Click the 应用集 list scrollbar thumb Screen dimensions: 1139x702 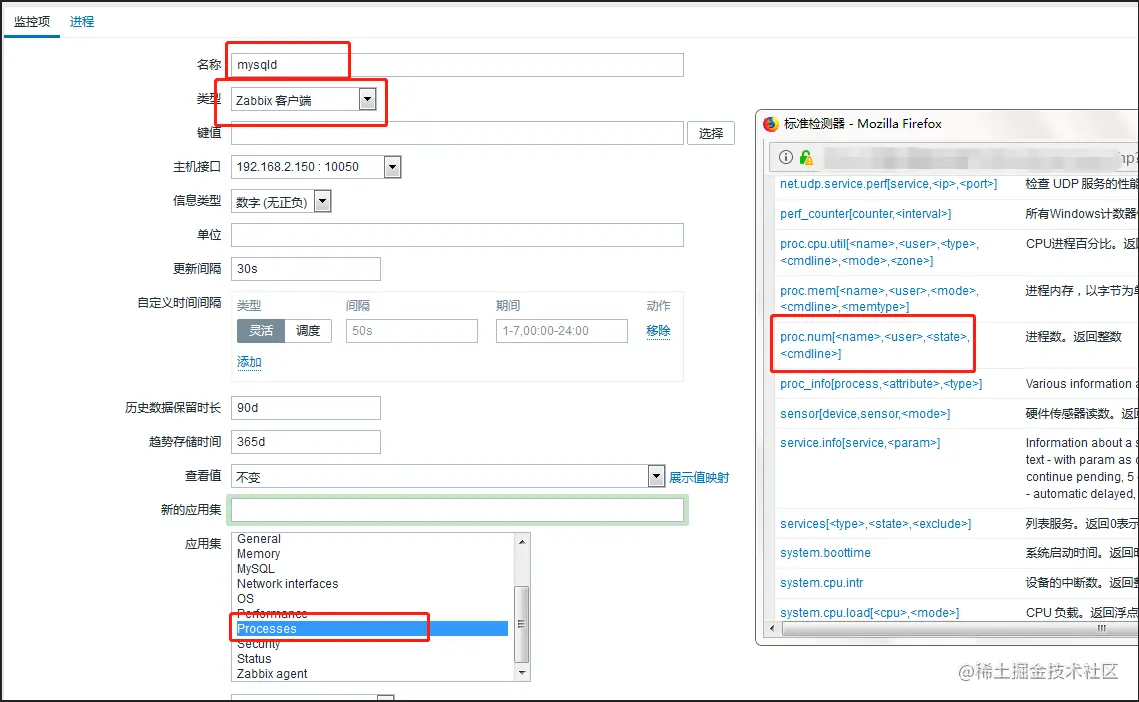tap(522, 624)
